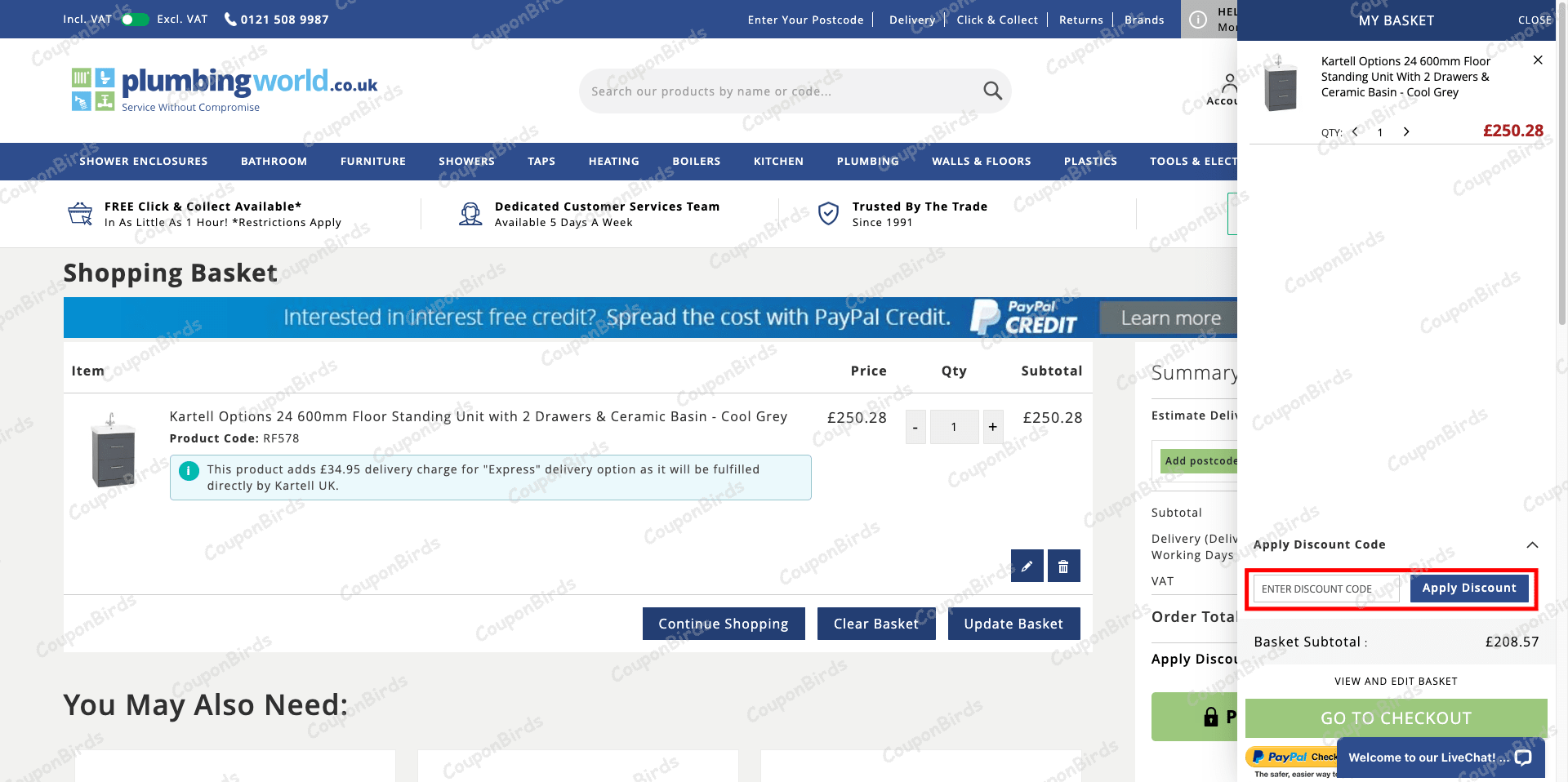This screenshot has height=782, width=1568.
Task: Click the customer services headset icon
Action: 470,213
